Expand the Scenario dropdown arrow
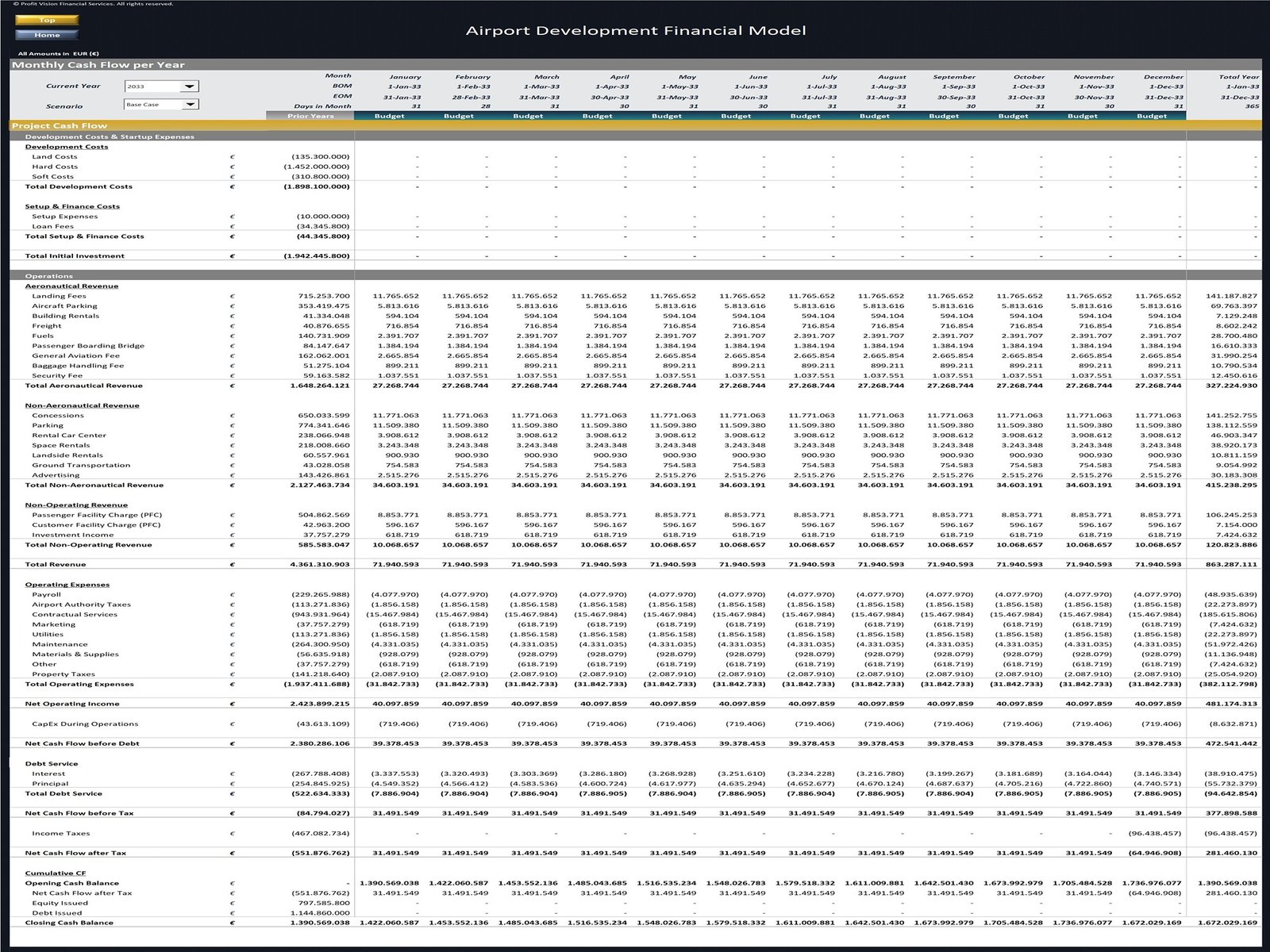 pos(190,105)
